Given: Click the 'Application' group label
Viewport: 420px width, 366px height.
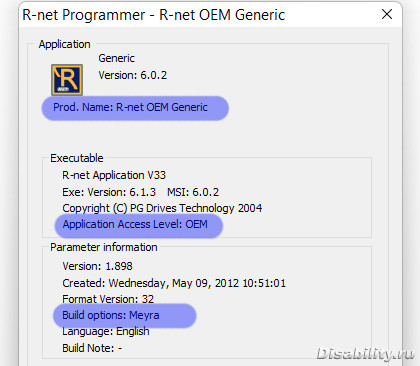Looking at the screenshot, I should click(64, 44).
